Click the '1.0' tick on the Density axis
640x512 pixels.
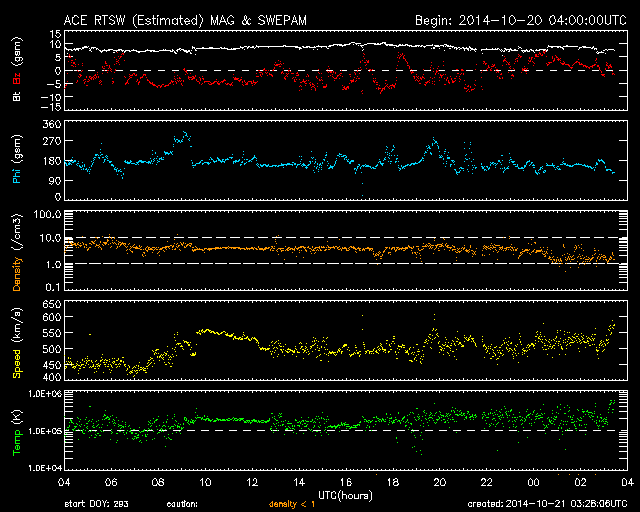(x=53, y=265)
